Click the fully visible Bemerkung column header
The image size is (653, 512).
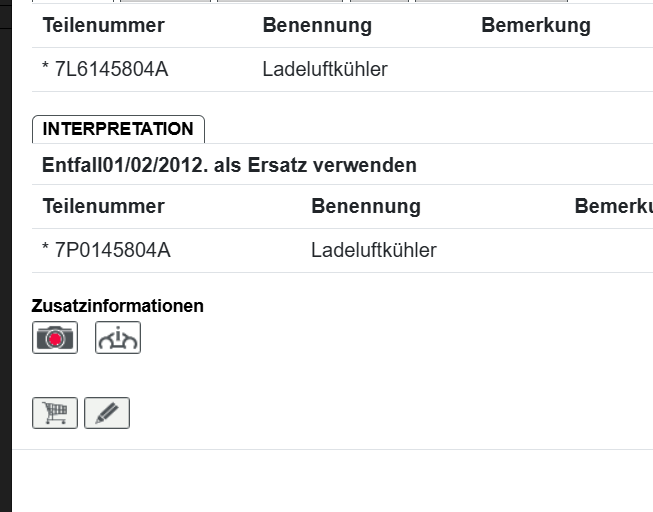(535, 26)
